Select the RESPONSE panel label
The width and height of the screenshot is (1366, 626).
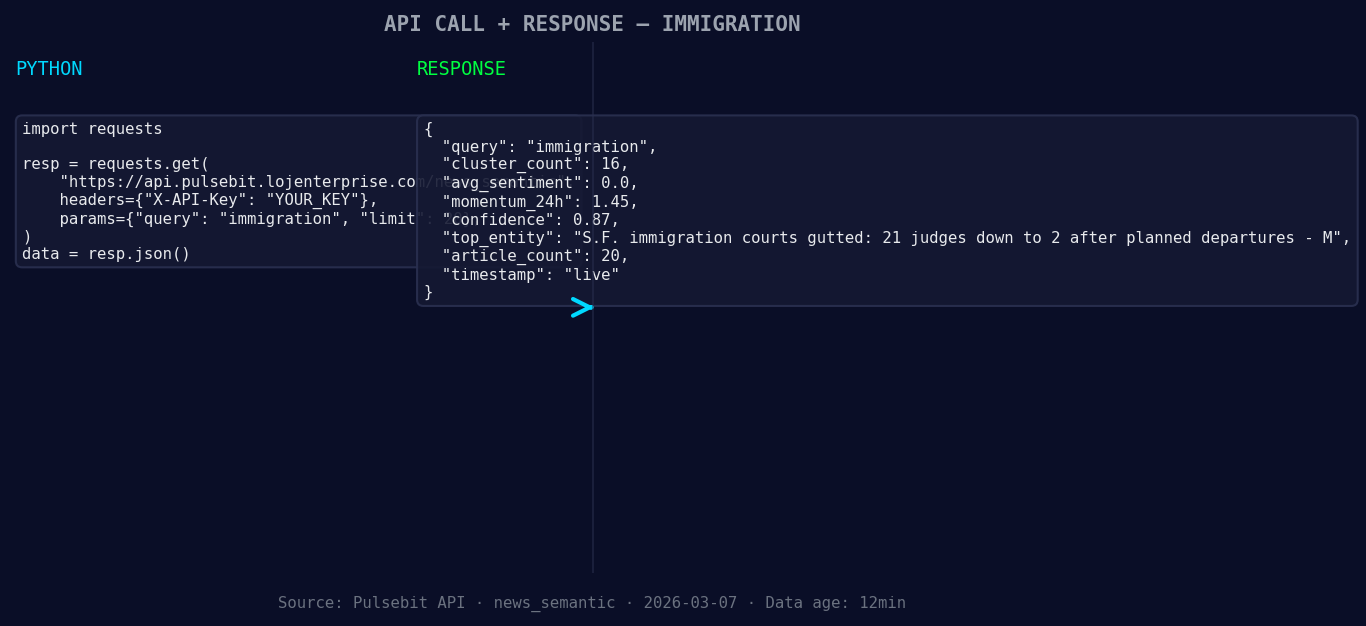(x=461, y=68)
